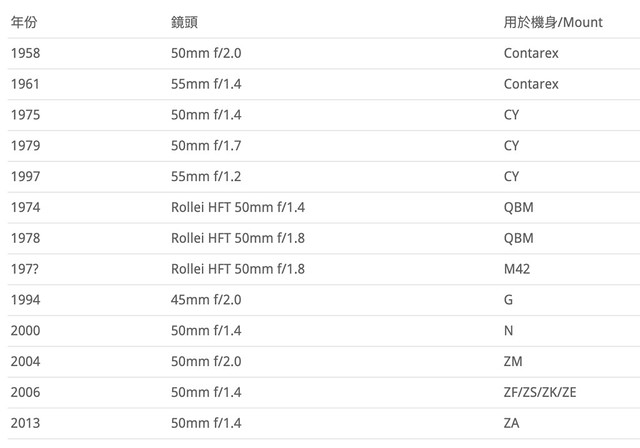Select the 197? year cell
The height and width of the screenshot is (448, 640).
[x=24, y=269]
